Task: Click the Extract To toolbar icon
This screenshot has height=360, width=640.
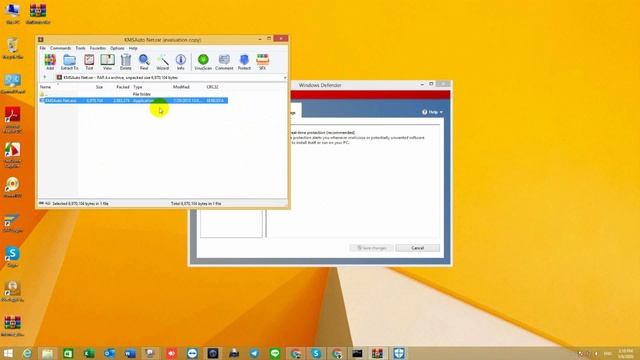Action: click(69, 62)
